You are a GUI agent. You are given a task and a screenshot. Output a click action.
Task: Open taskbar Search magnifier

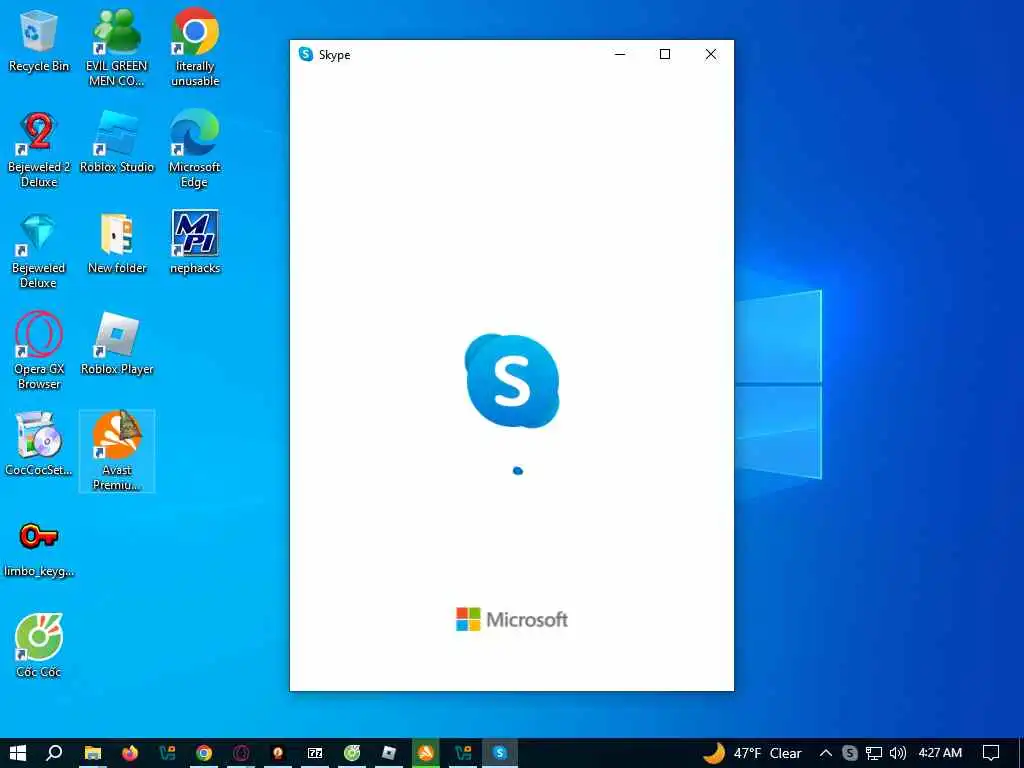(54, 753)
